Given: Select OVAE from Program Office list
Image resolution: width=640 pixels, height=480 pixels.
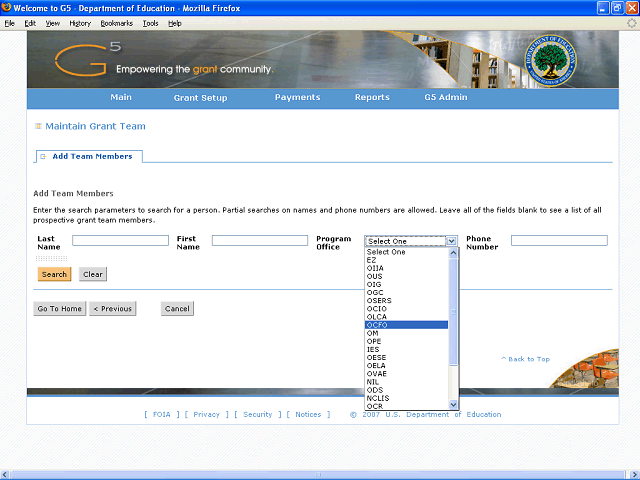Looking at the screenshot, I should 407,374.
